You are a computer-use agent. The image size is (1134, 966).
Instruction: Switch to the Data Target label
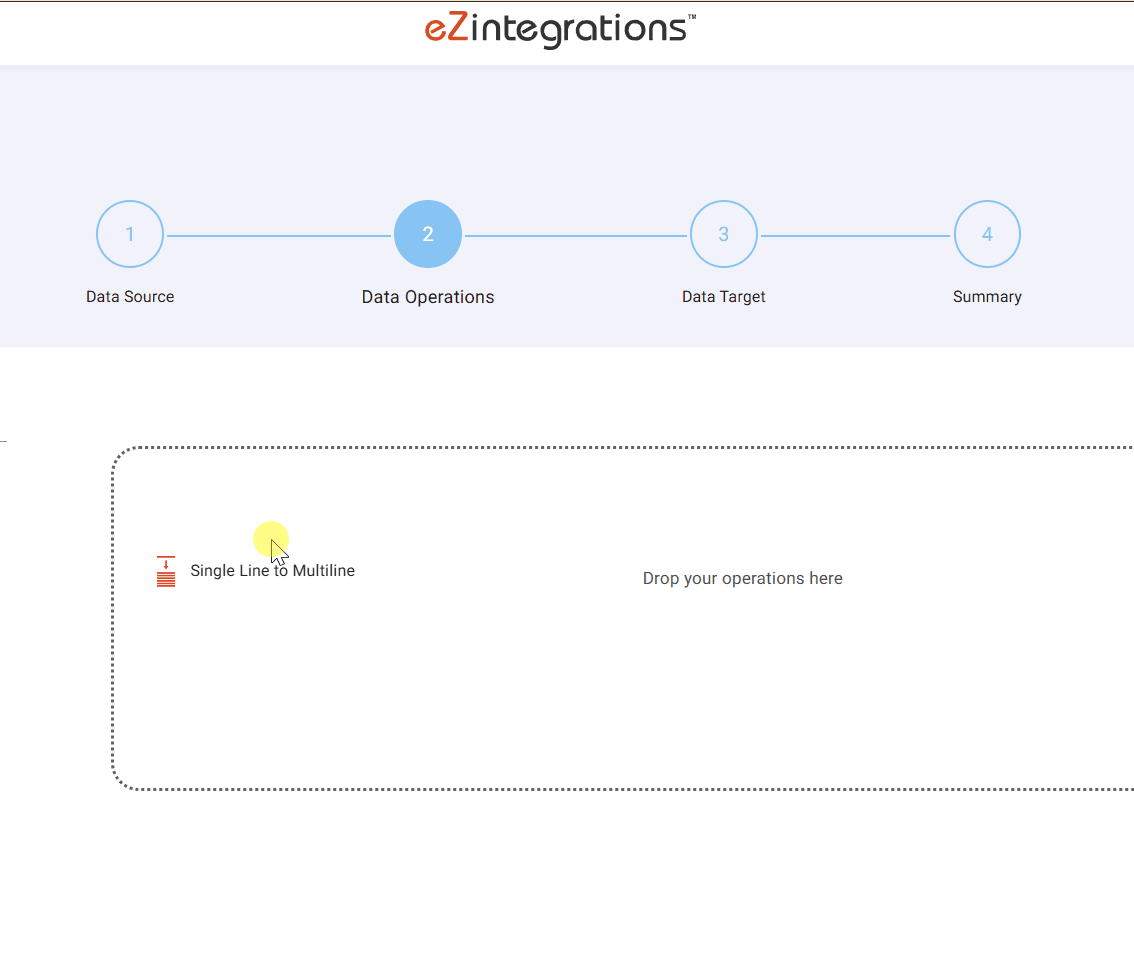(x=723, y=297)
